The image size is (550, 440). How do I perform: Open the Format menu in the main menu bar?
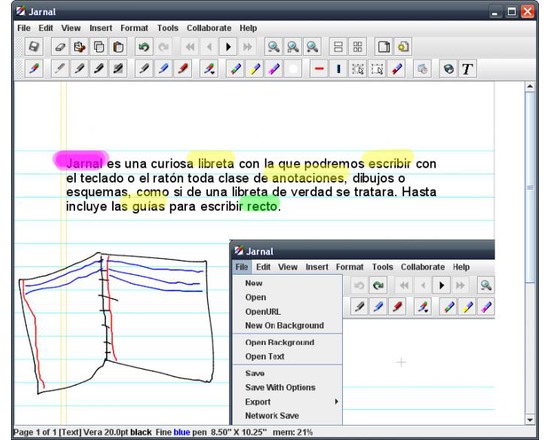pos(134,28)
